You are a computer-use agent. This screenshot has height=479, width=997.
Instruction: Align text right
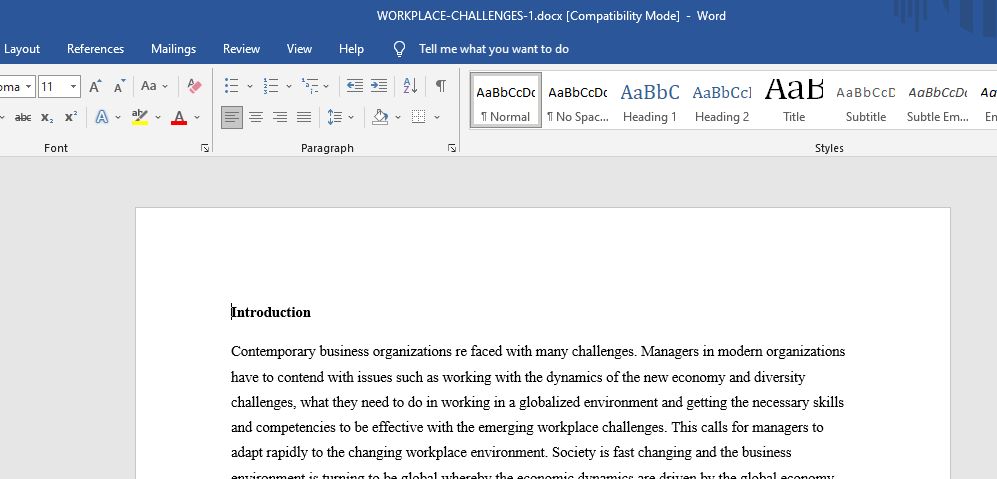[x=280, y=117]
